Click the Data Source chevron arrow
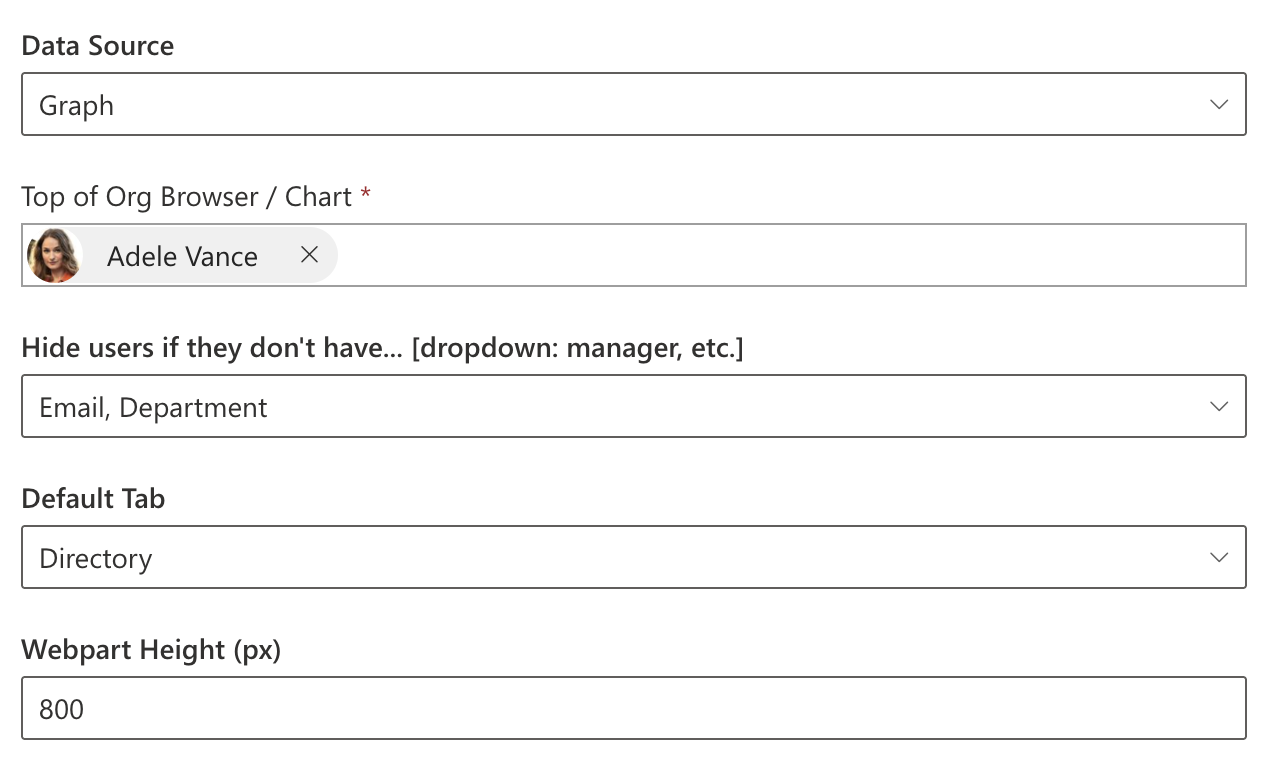This screenshot has width=1280, height=774. 1218,104
